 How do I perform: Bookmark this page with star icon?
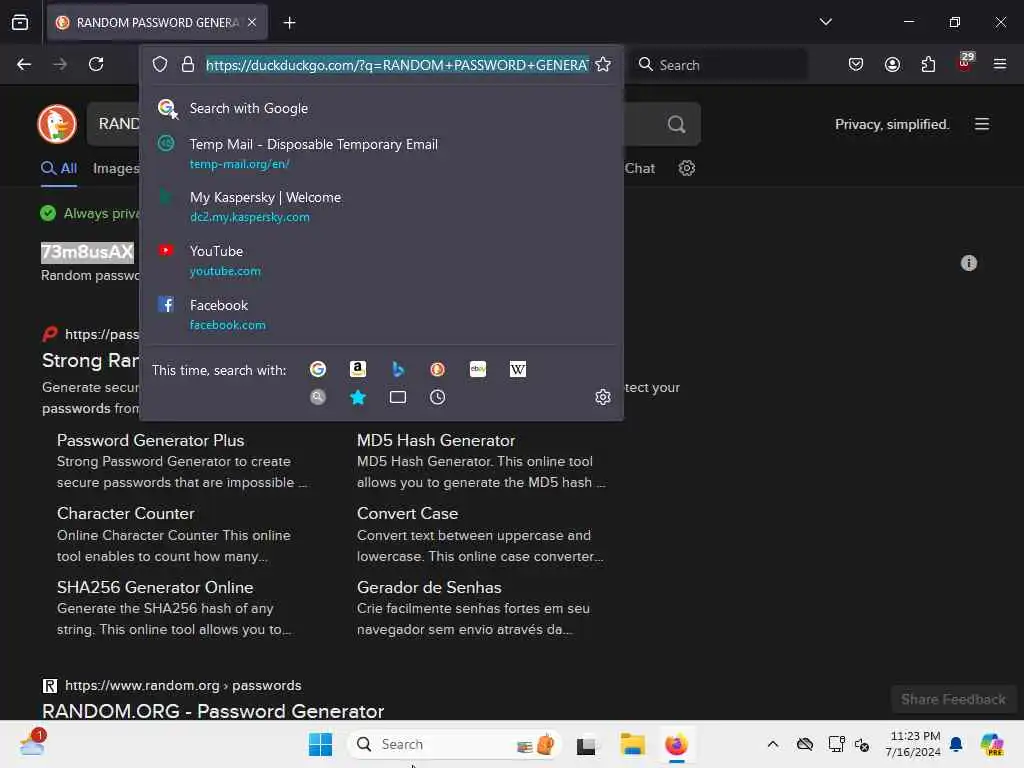603,65
